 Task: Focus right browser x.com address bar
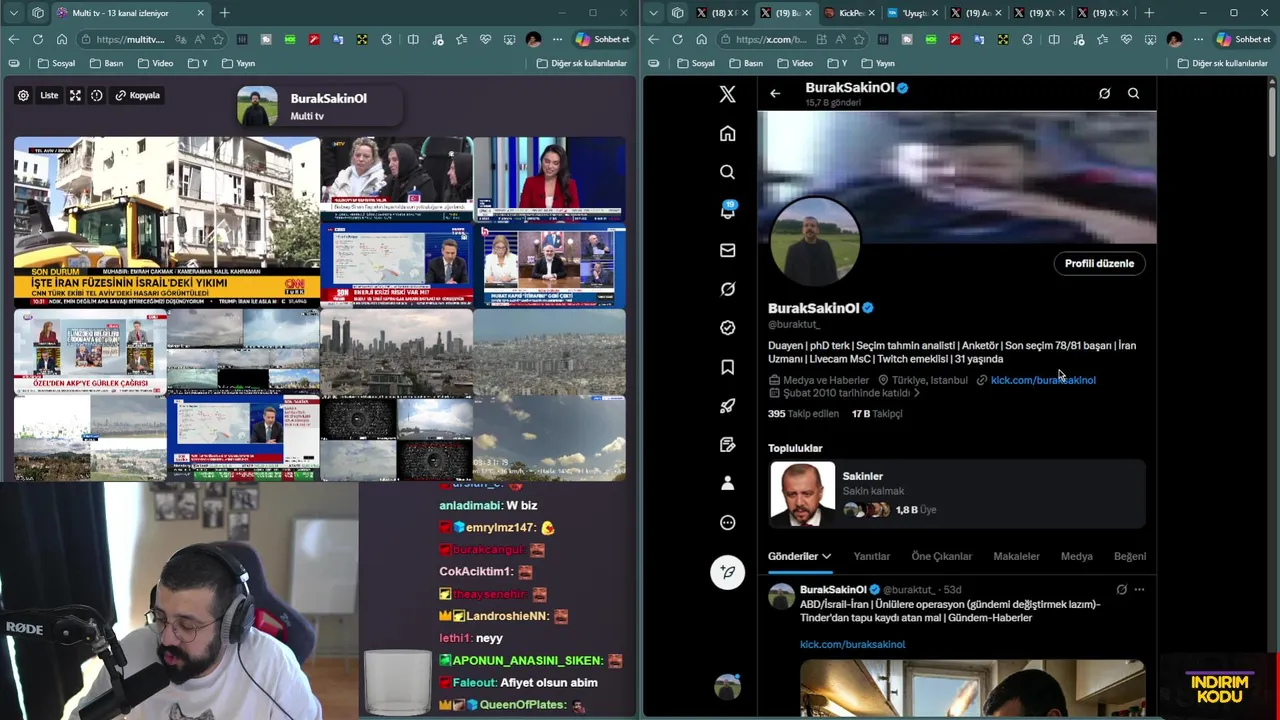770,39
